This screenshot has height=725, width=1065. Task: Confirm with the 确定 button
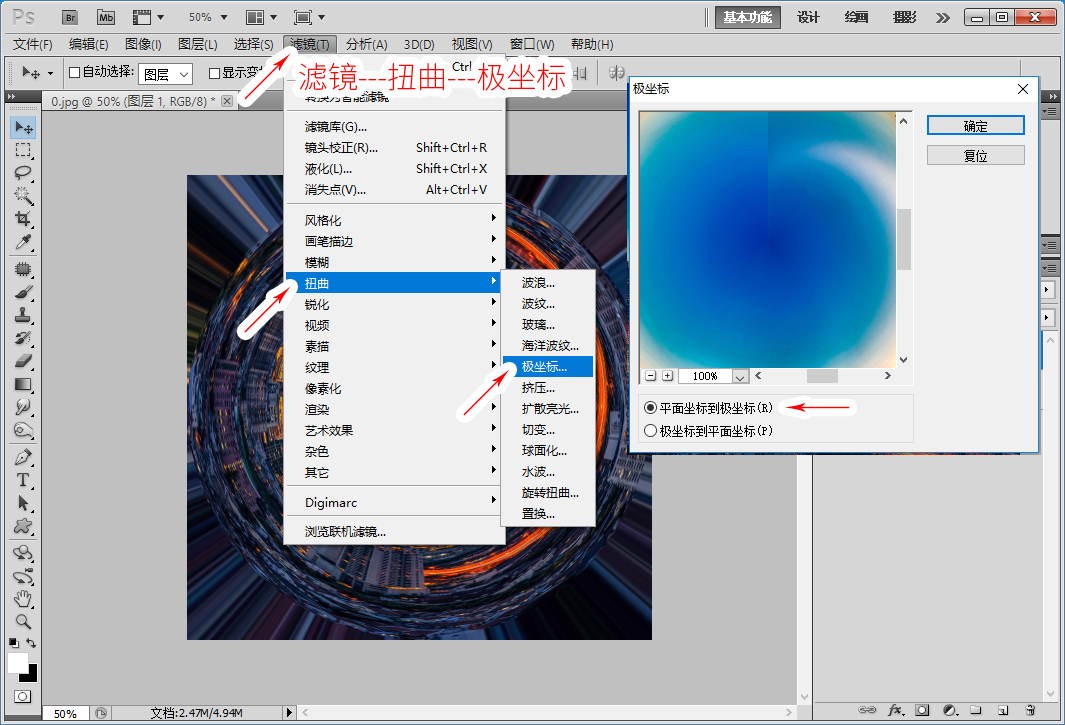976,126
